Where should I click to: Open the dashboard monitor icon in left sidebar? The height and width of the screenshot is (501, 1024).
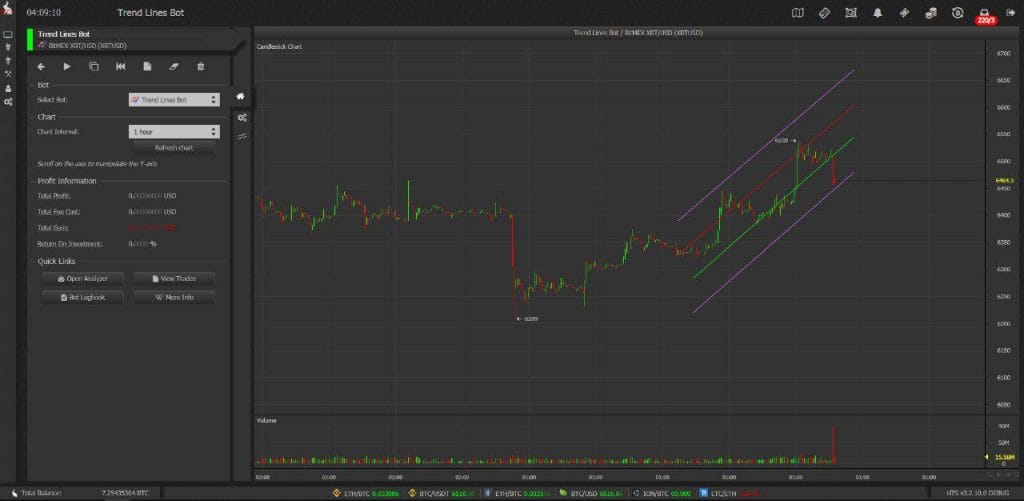tap(8, 35)
